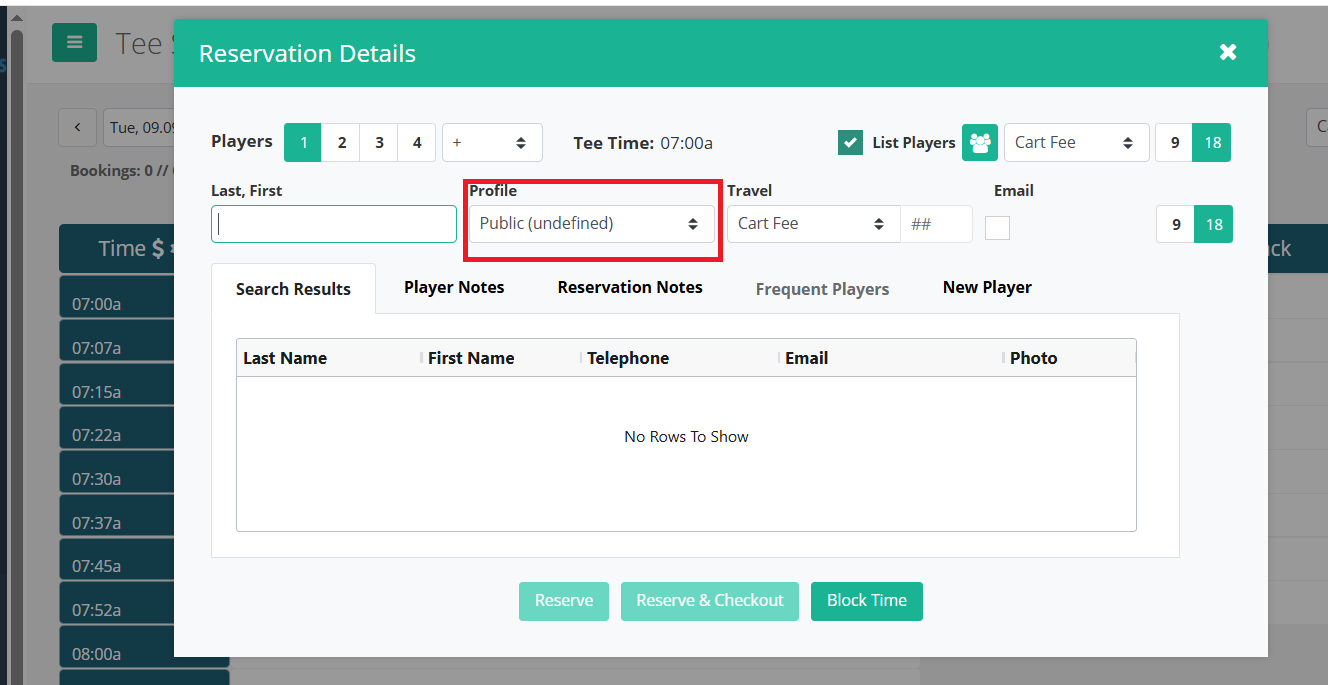This screenshot has width=1328, height=685.
Task: Click the 'Time $' column header
Action: pos(117,249)
